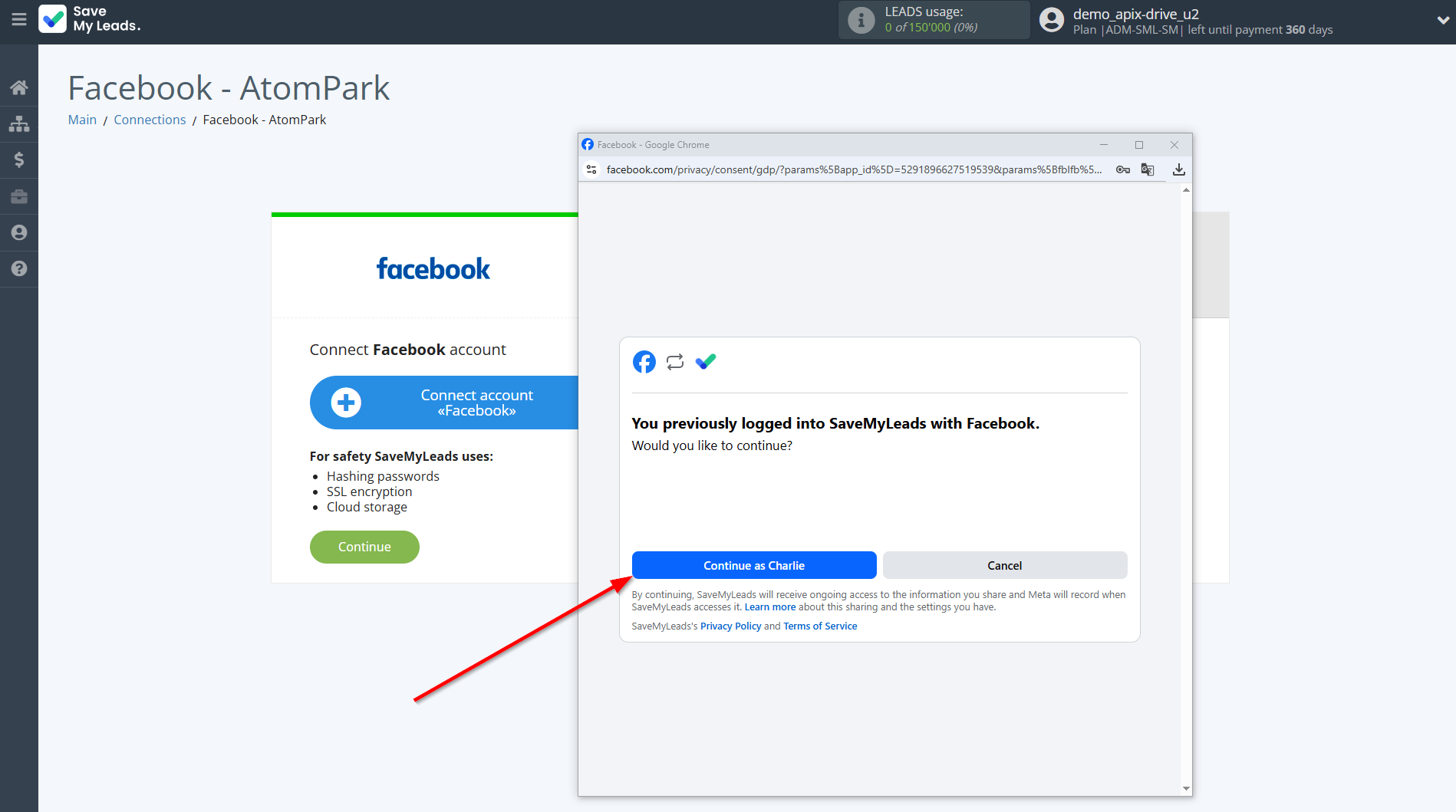Expand the account dropdown chevron
Viewport: 1456px width, 812px height.
(1443, 21)
